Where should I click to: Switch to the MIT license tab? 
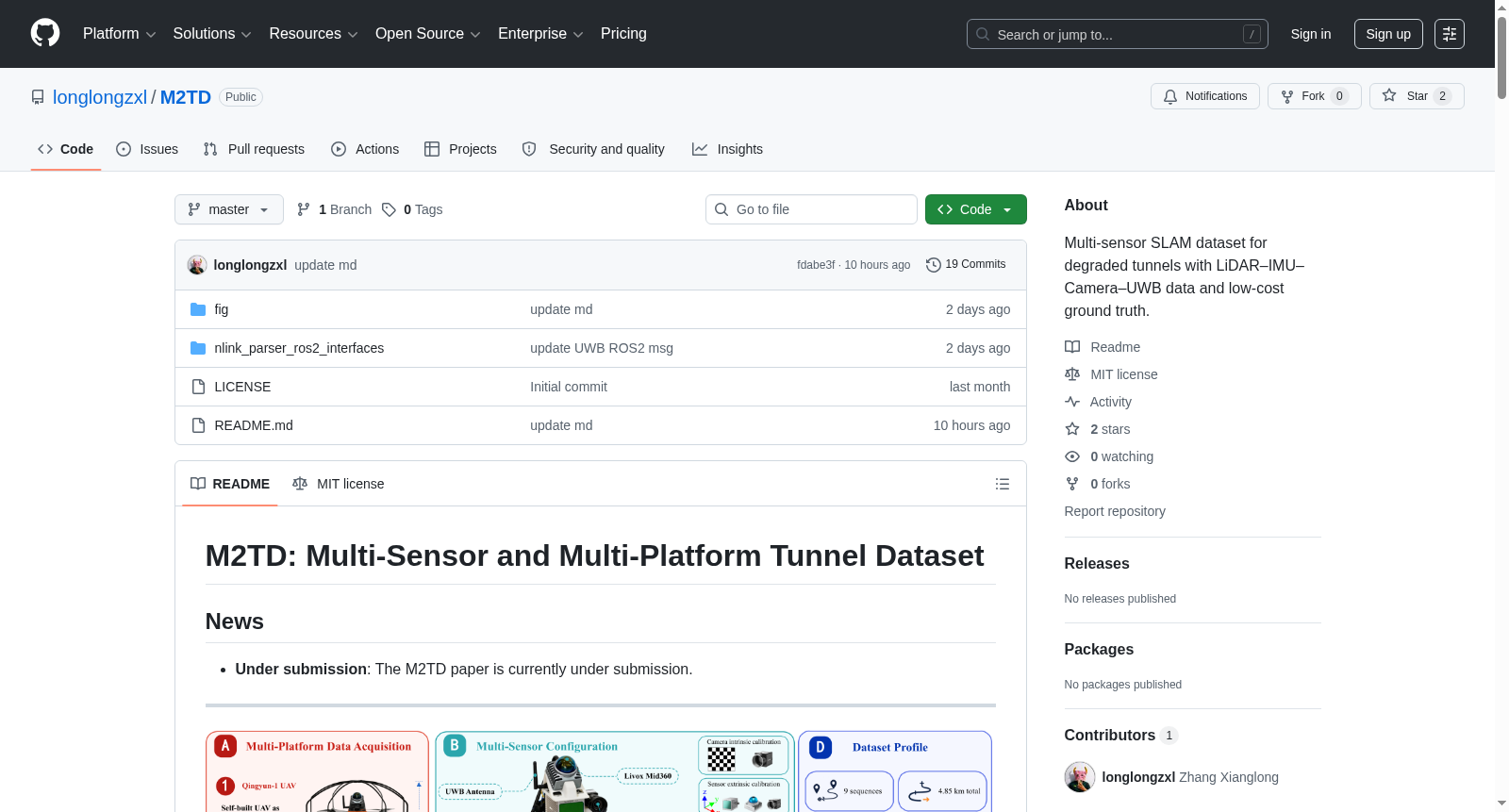point(339,484)
